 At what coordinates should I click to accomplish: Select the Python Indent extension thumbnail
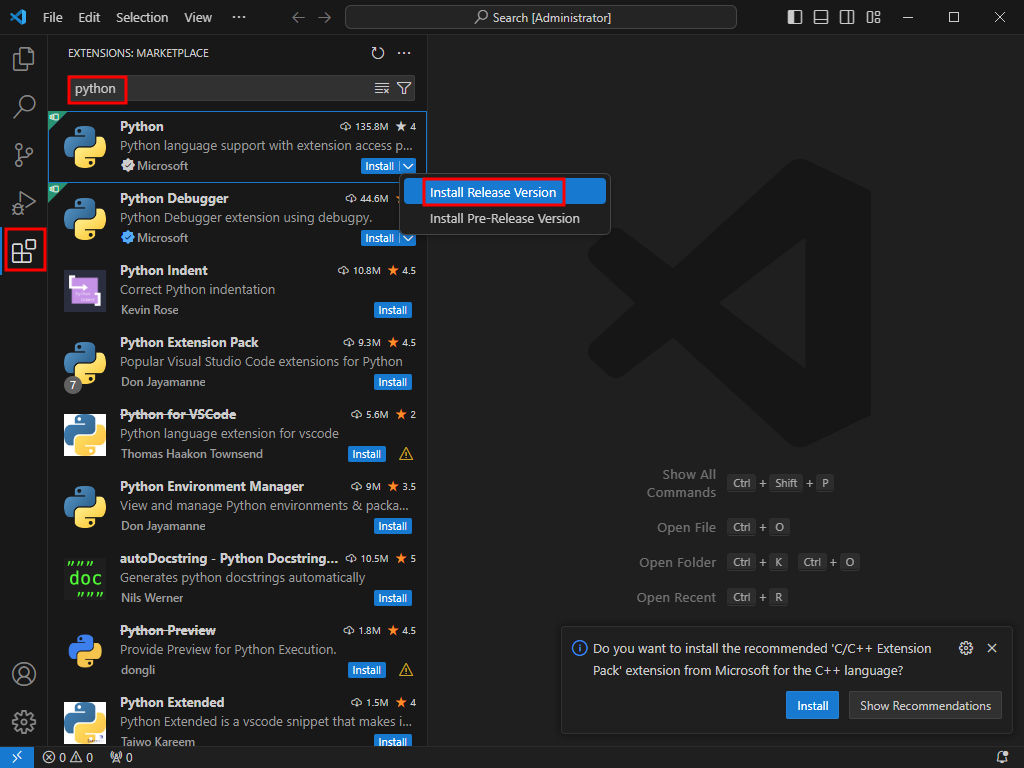tap(85, 291)
